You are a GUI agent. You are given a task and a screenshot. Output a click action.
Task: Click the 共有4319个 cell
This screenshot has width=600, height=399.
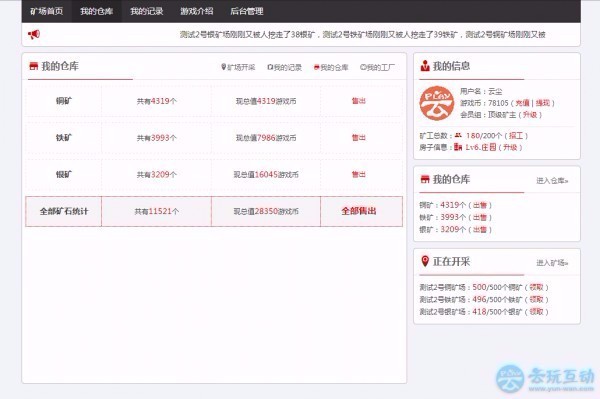pos(157,101)
